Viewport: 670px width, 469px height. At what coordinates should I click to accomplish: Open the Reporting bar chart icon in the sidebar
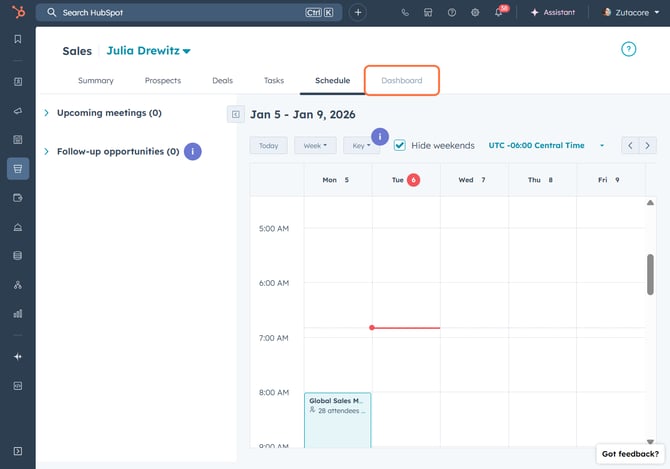tap(17, 313)
